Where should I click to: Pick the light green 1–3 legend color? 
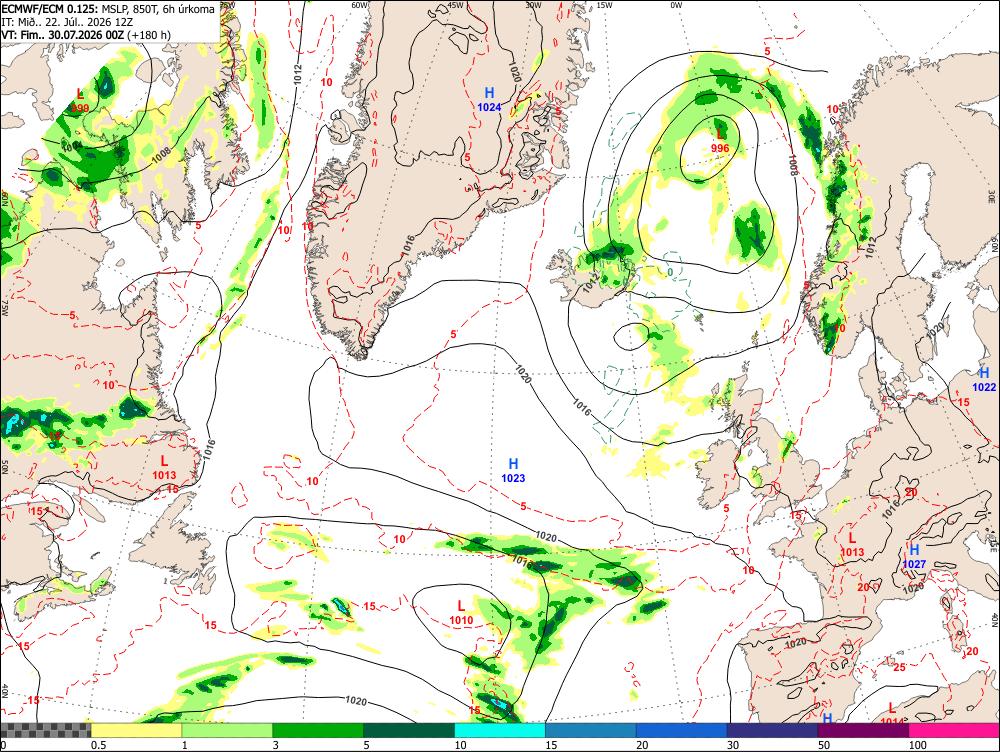pyautogui.click(x=227, y=730)
